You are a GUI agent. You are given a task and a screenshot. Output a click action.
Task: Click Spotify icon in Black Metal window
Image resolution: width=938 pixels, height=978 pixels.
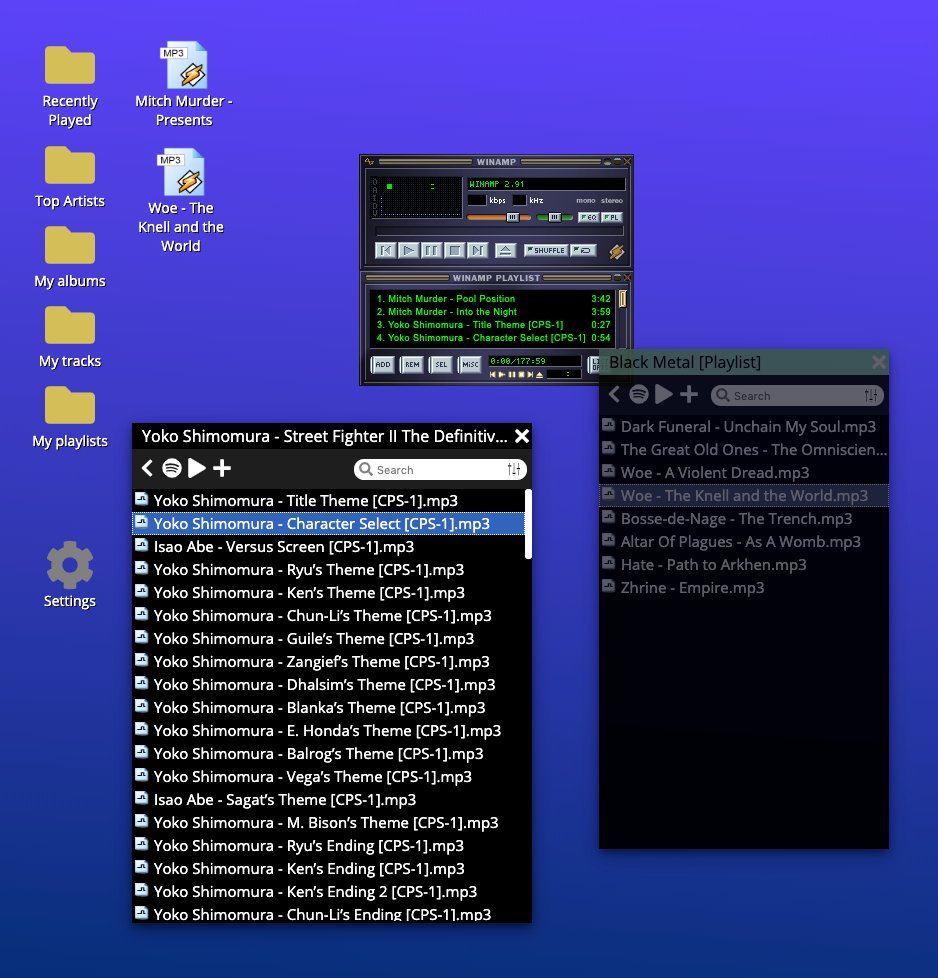pyautogui.click(x=639, y=394)
